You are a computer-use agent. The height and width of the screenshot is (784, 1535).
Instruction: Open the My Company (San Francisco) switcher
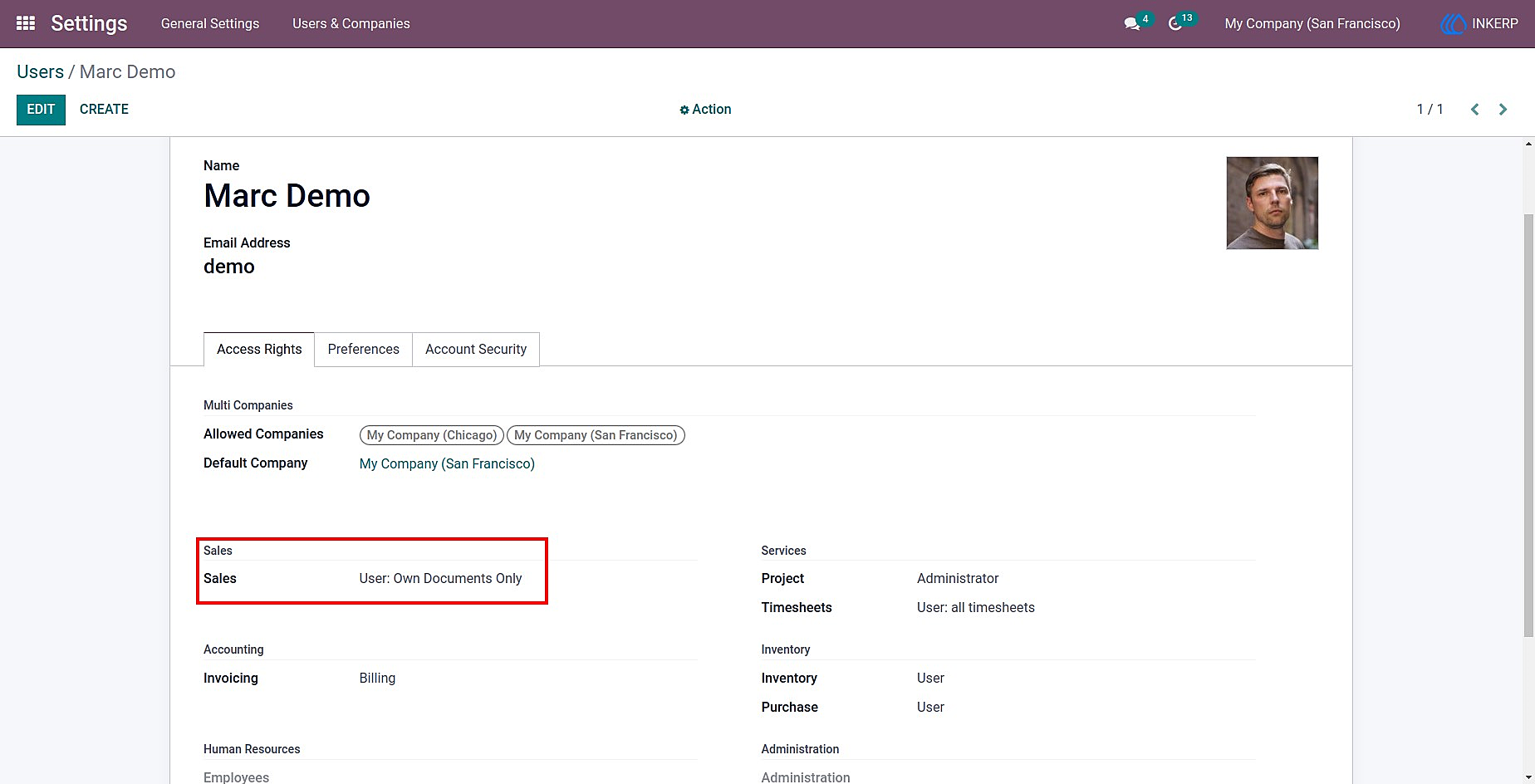coord(1312,23)
